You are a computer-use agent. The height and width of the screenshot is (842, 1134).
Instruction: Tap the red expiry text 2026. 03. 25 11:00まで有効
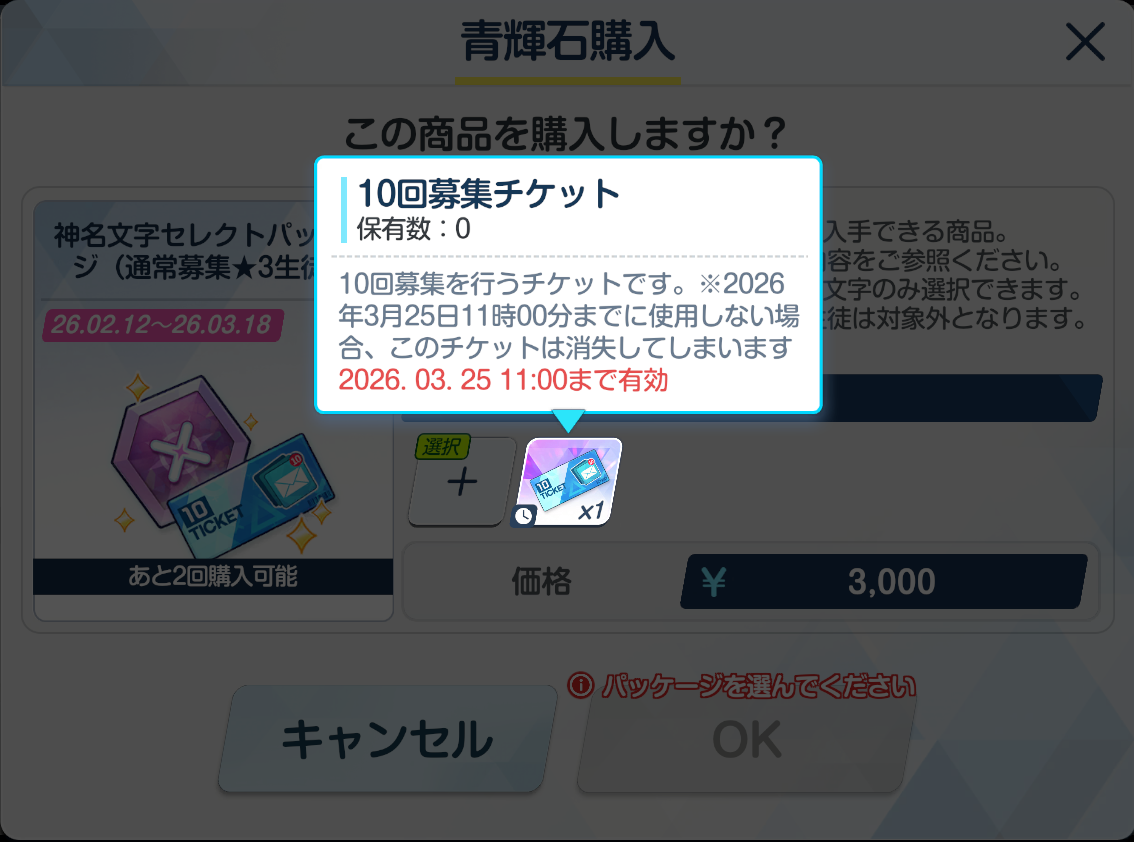pos(503,380)
